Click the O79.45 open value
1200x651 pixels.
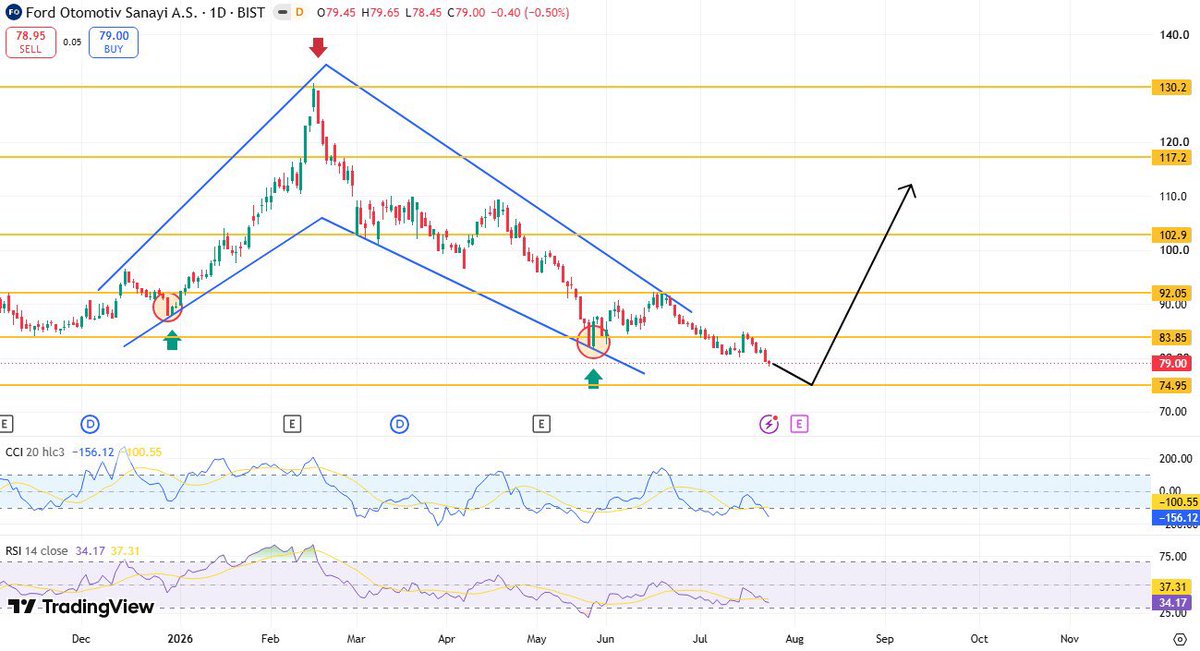[334, 13]
